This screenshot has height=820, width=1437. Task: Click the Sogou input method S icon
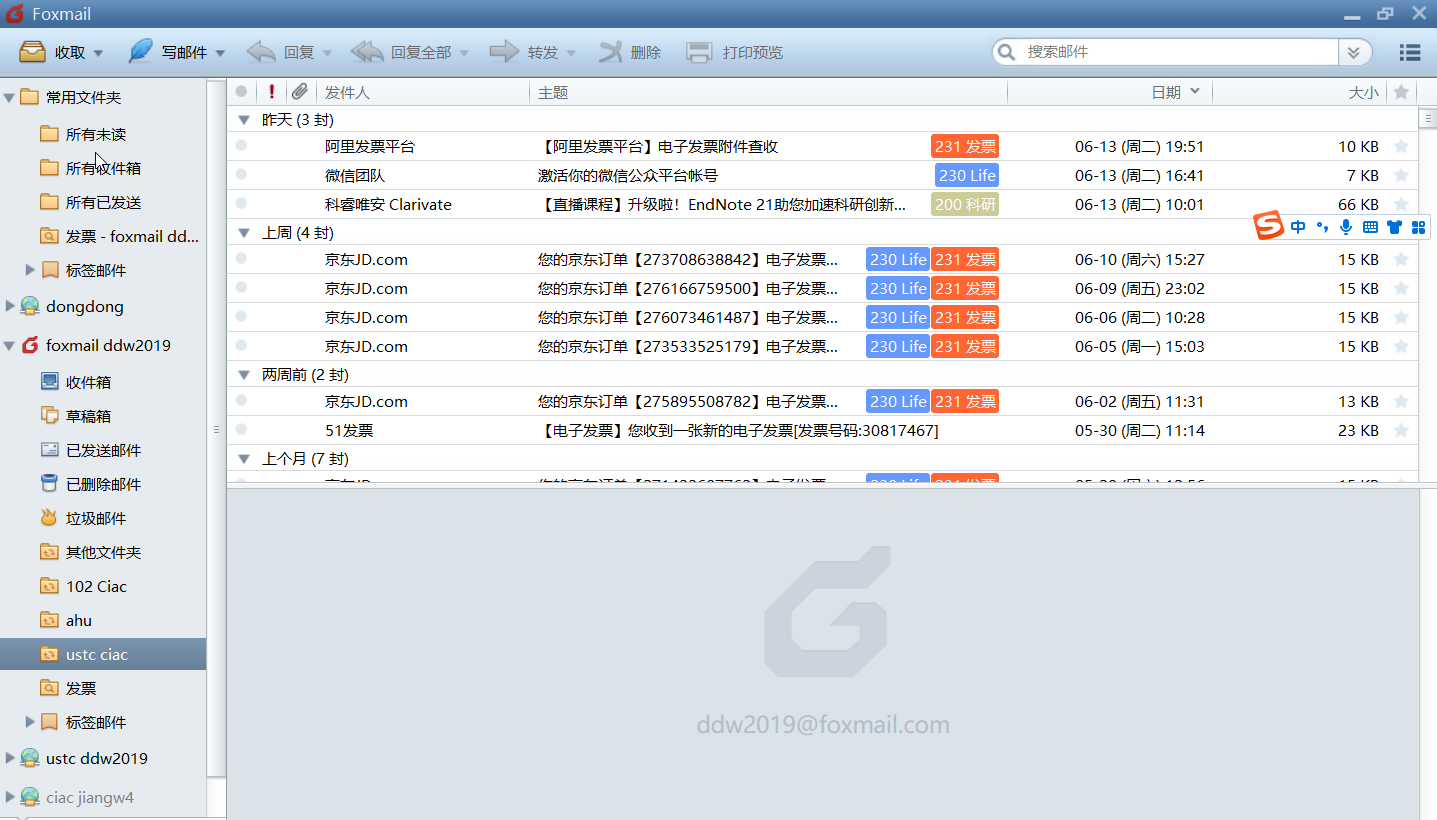1269,227
